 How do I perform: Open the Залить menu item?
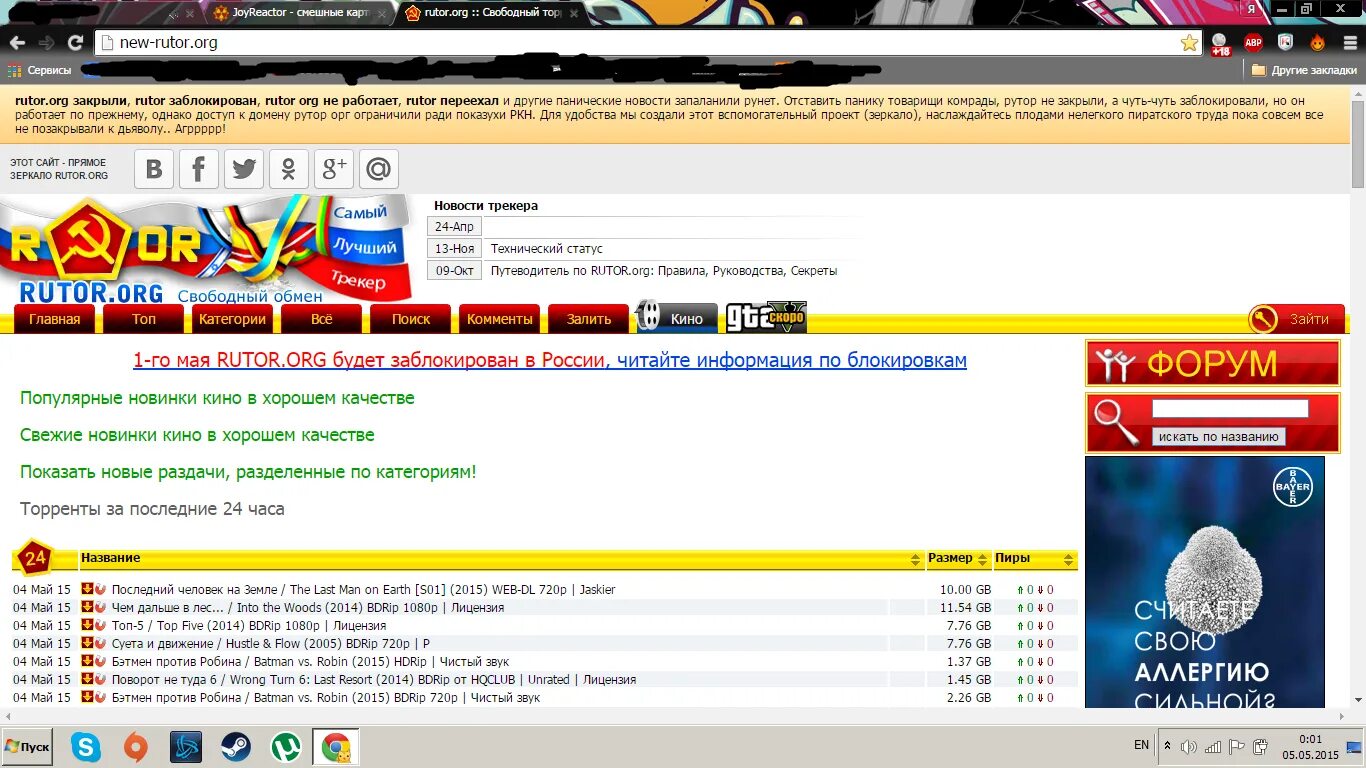click(x=589, y=319)
